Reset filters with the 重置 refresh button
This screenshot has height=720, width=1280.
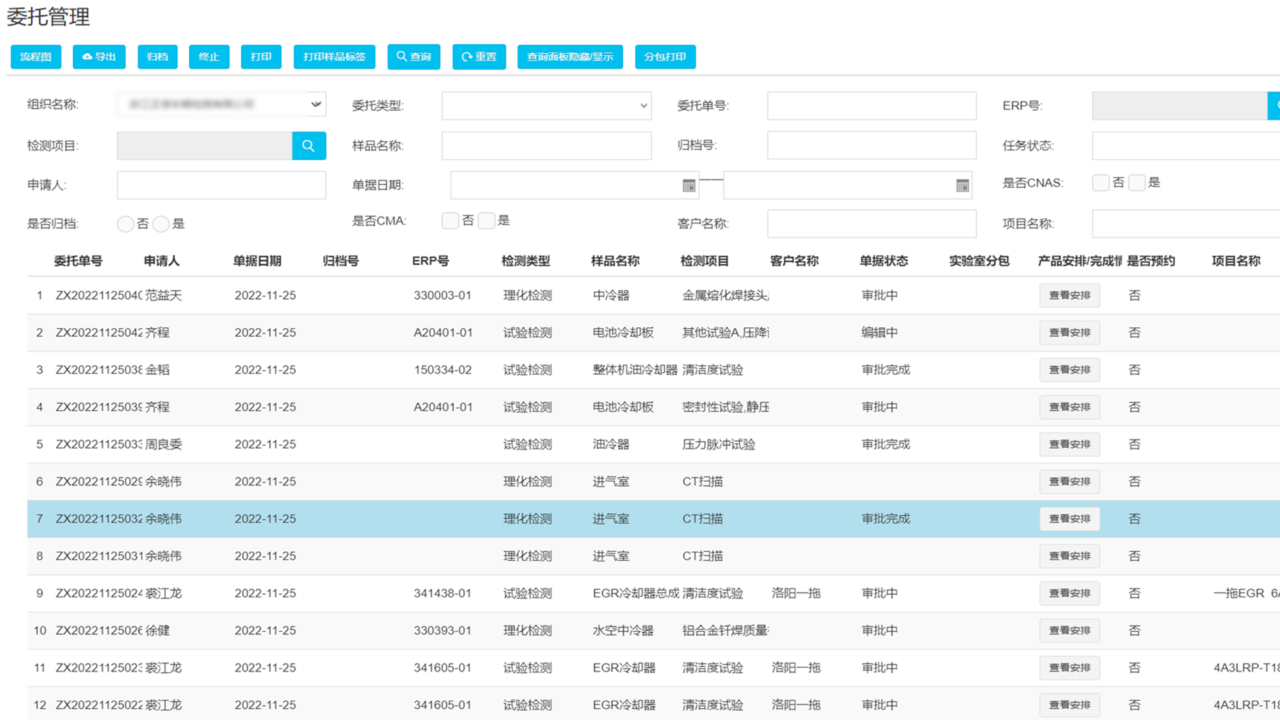pos(479,57)
